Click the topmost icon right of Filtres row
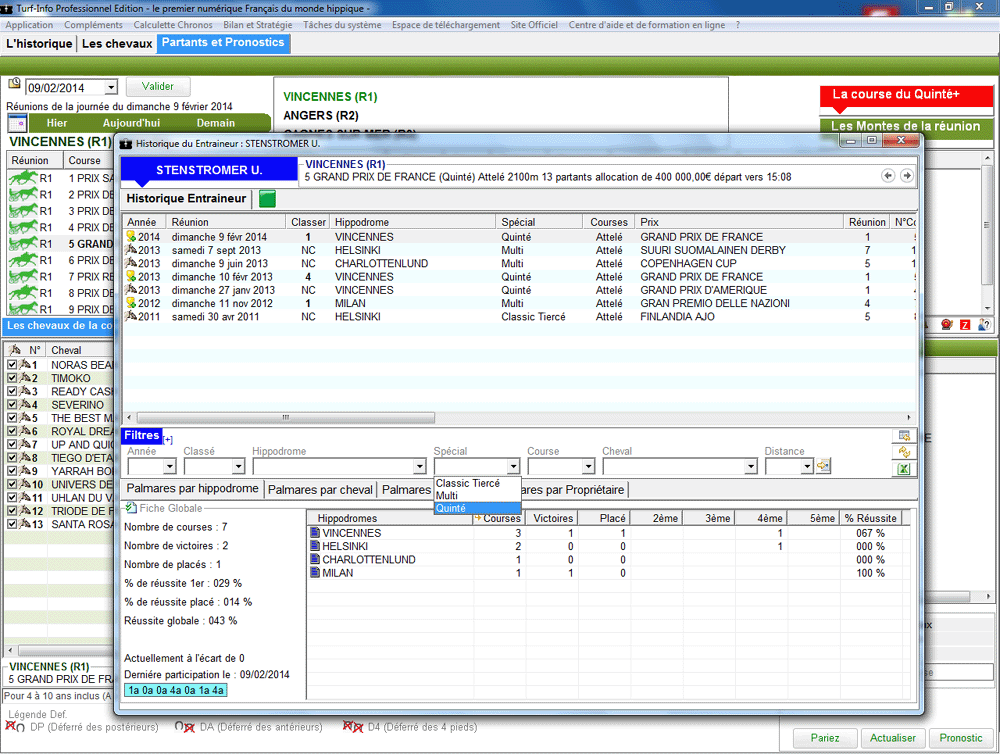The height and width of the screenshot is (754, 1000). pyautogui.click(x=903, y=436)
